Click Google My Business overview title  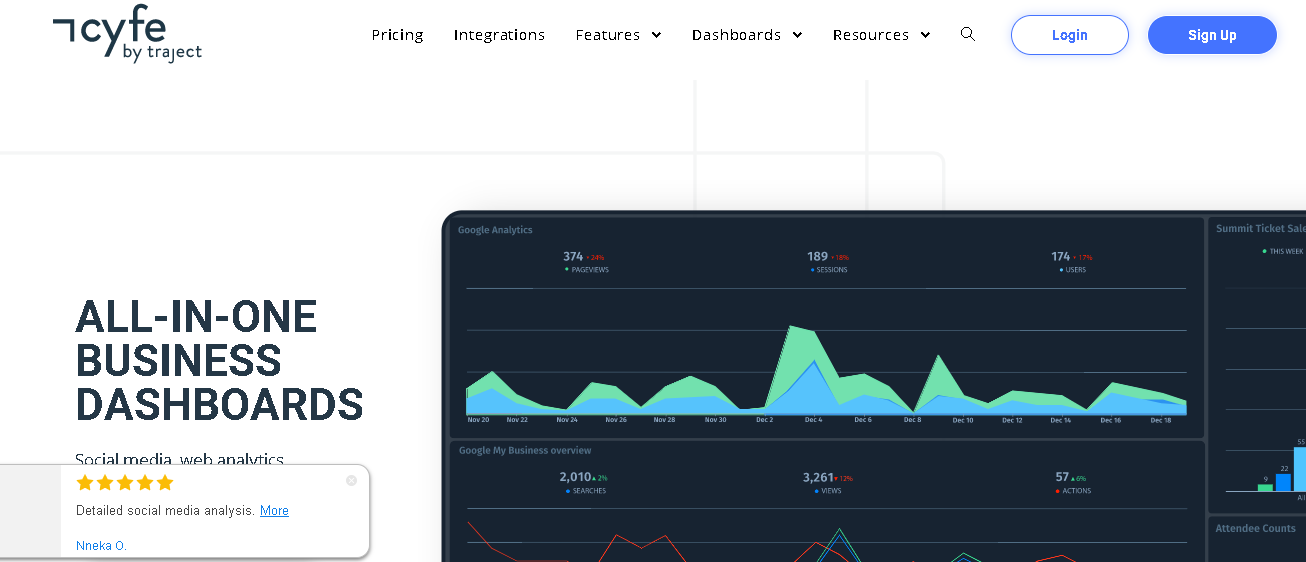point(525,451)
